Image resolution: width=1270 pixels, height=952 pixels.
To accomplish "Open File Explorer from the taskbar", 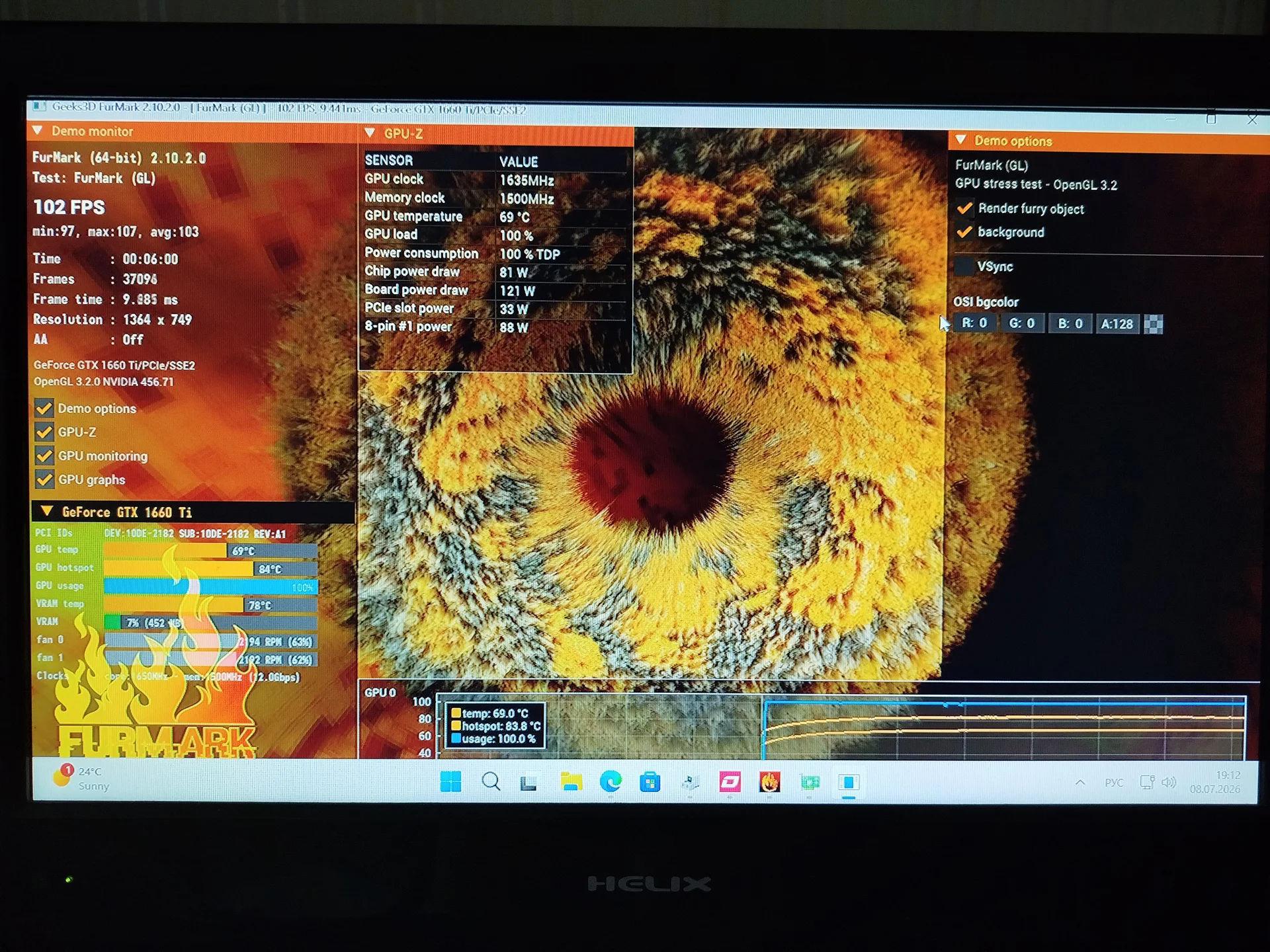I will [x=571, y=782].
